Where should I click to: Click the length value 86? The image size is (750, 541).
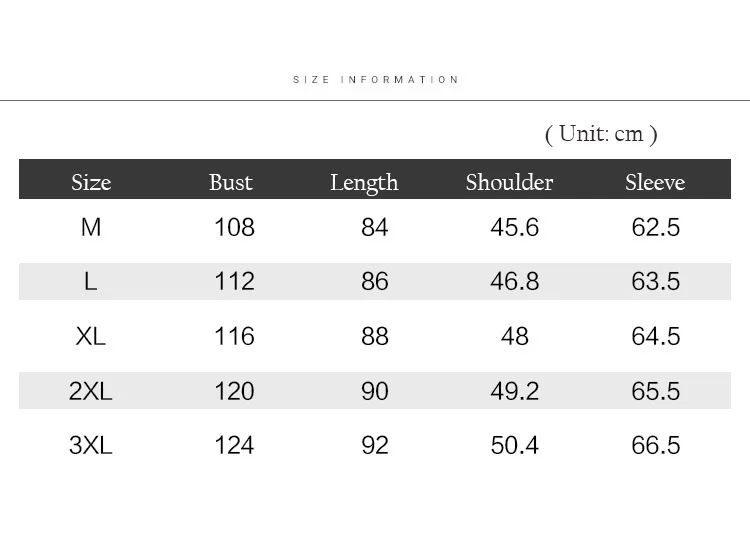[375, 281]
